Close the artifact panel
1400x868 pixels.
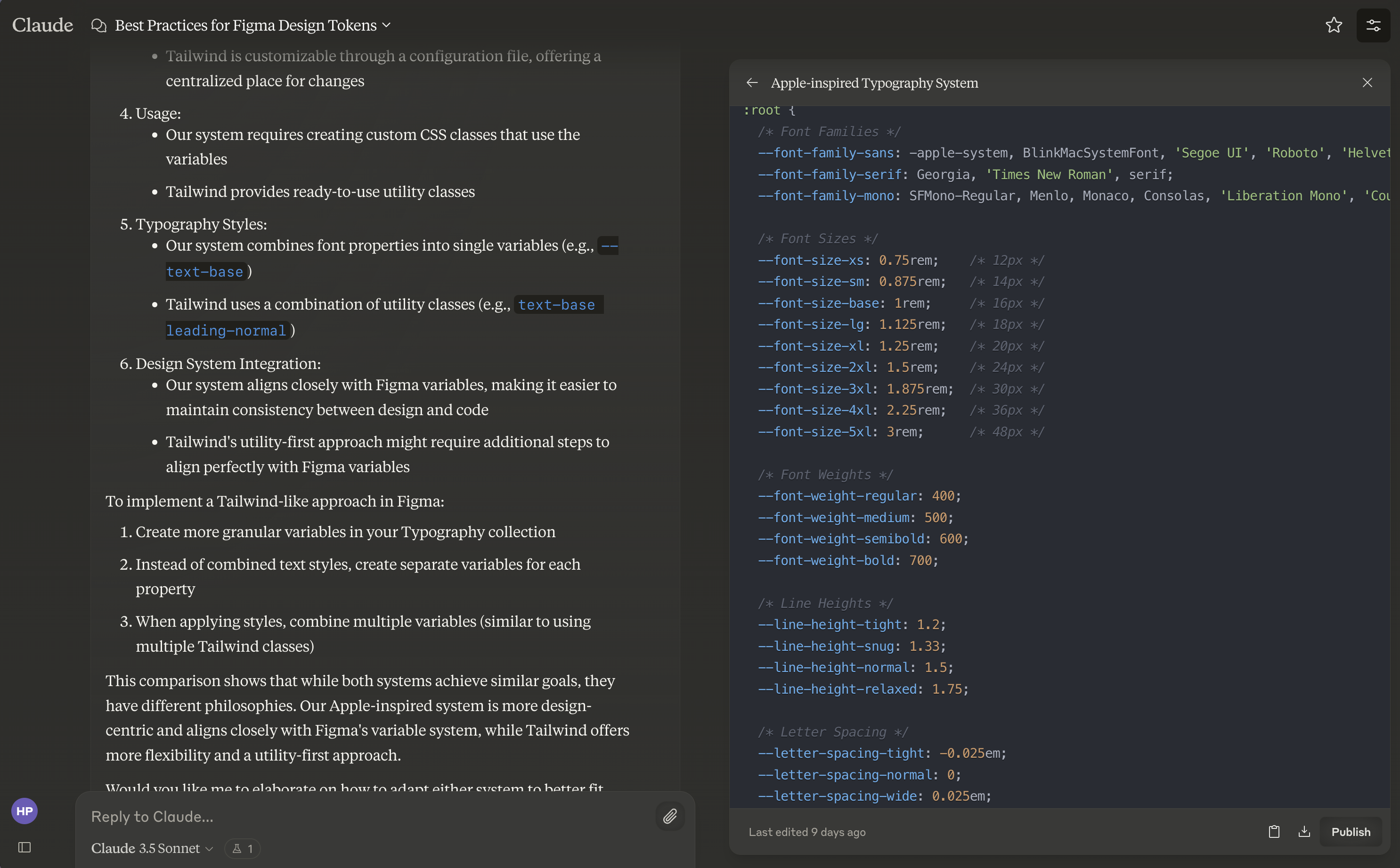1367,82
